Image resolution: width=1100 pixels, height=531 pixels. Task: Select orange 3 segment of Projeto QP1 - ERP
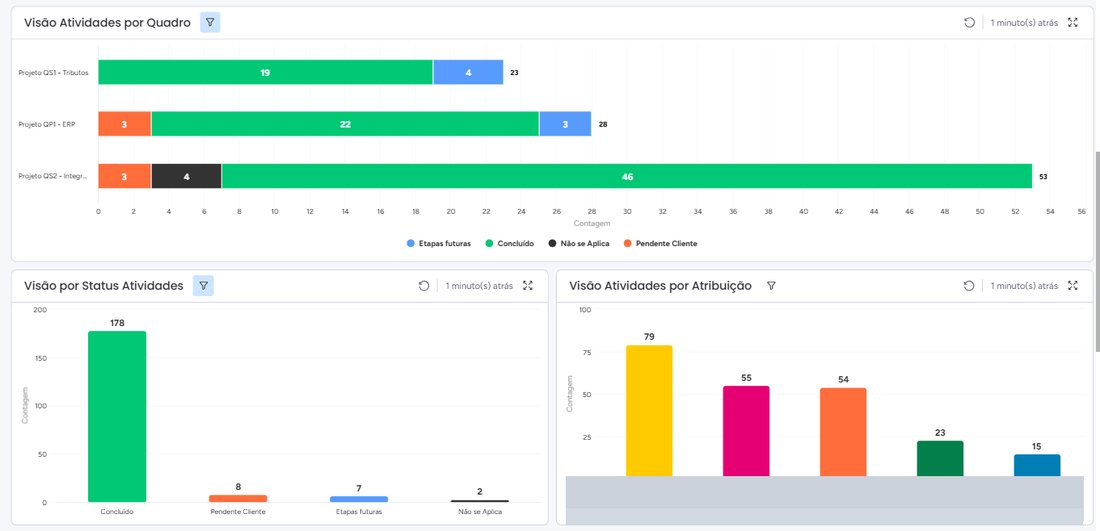(x=124, y=124)
